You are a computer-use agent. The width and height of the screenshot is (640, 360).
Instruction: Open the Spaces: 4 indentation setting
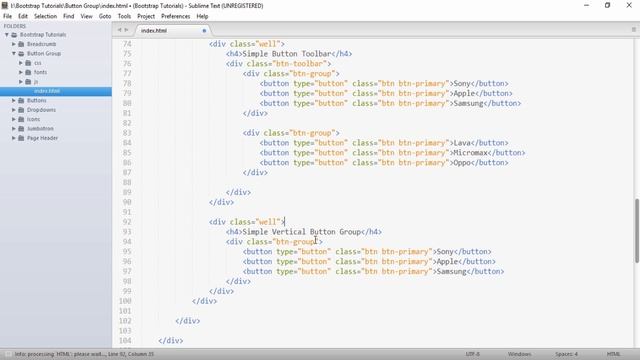[x=566, y=354]
